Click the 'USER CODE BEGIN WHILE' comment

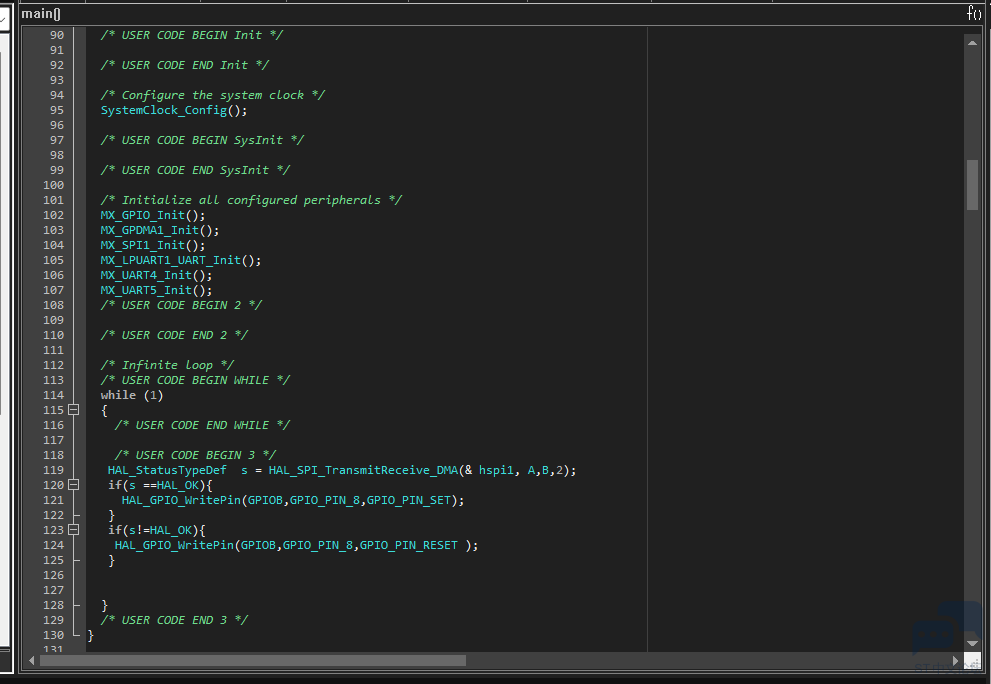point(195,380)
